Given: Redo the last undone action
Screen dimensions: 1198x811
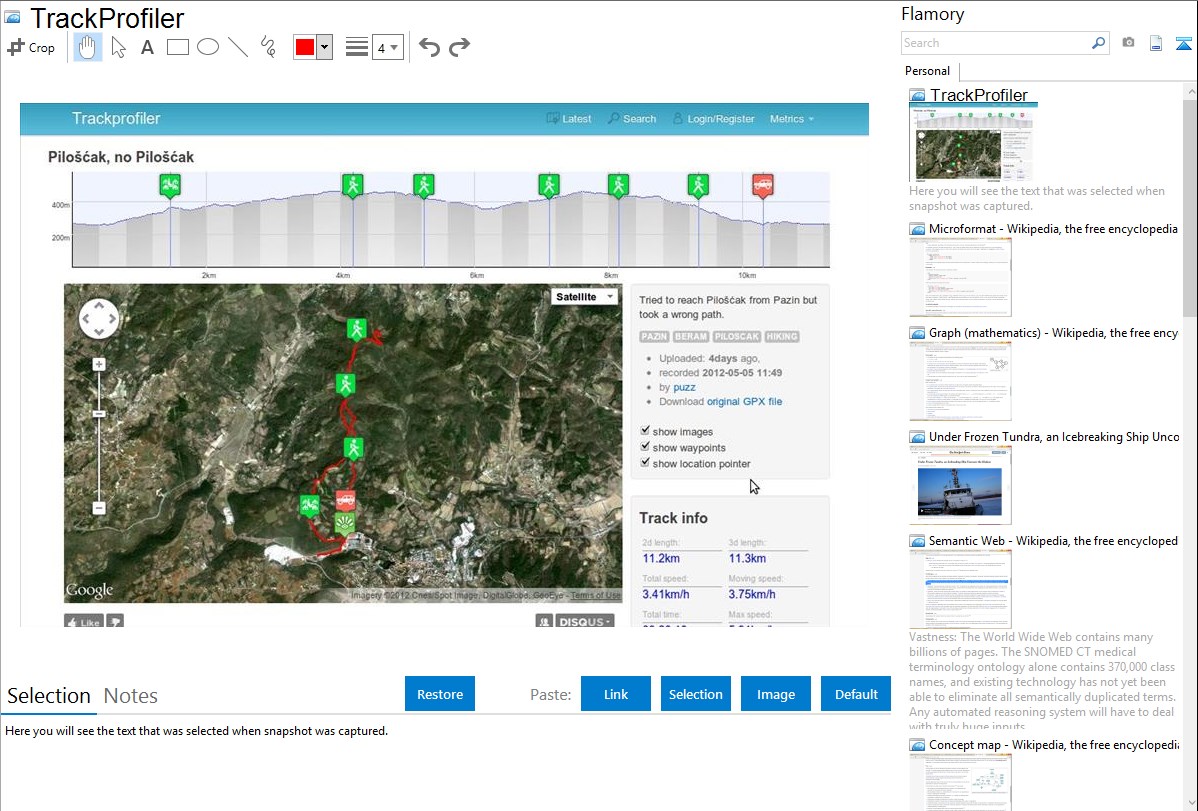Looking at the screenshot, I should 459,47.
